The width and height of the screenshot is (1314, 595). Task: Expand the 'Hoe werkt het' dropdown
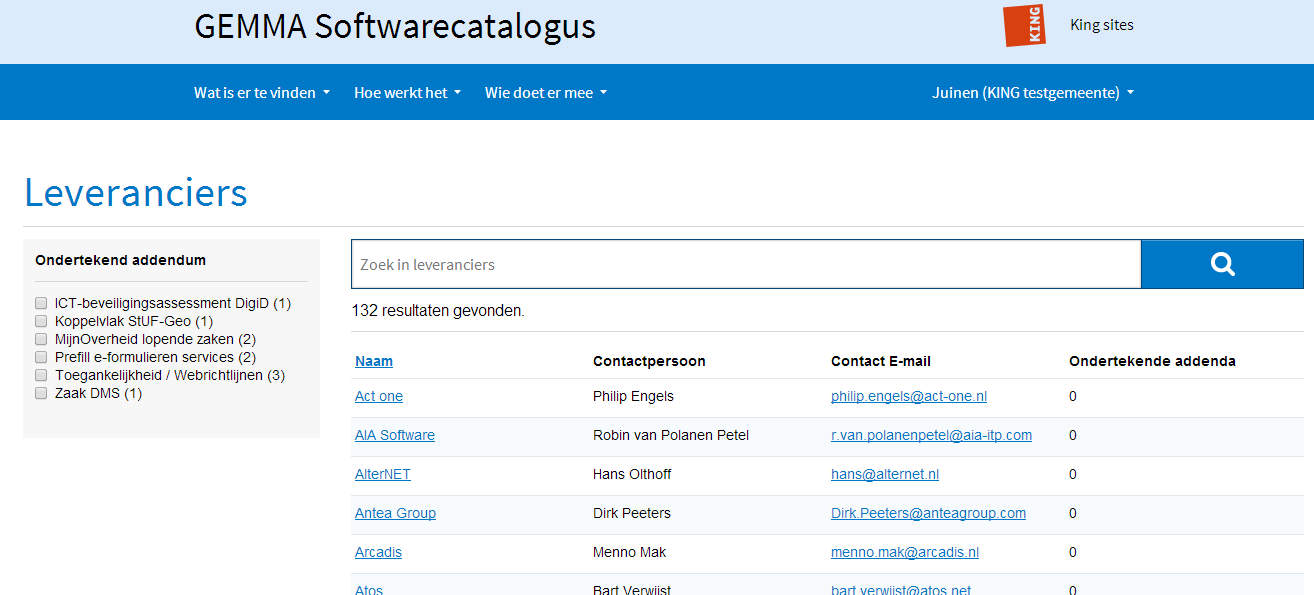click(407, 92)
